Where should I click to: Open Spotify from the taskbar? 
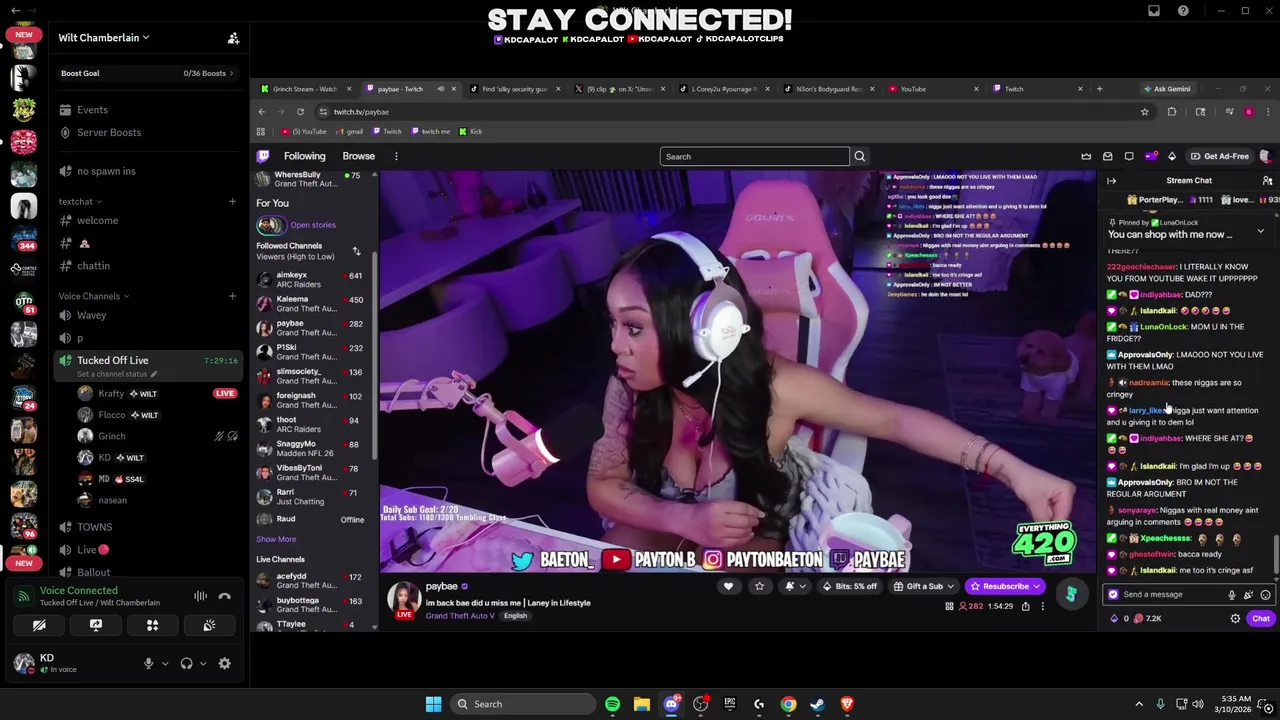coord(612,704)
